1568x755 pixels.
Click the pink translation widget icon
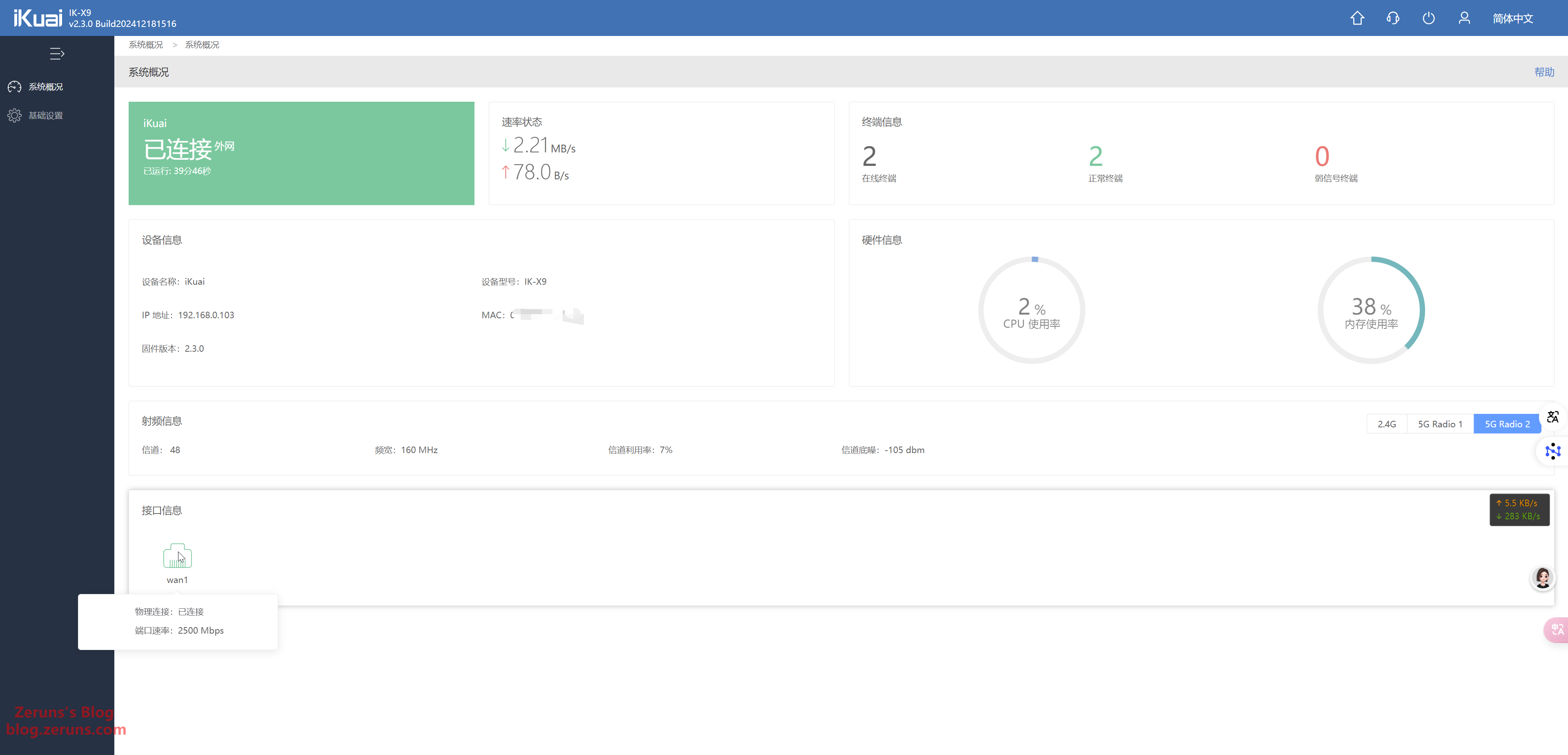(1557, 629)
